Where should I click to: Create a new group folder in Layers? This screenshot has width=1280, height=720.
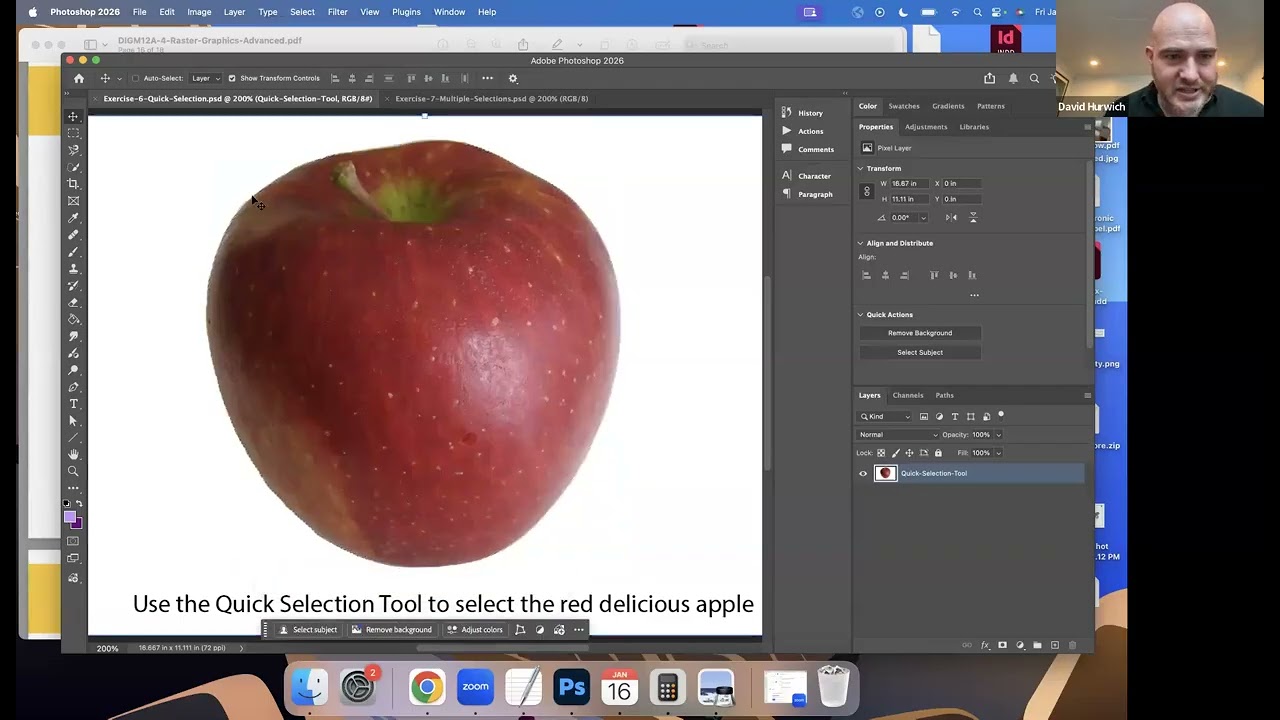click(1037, 645)
